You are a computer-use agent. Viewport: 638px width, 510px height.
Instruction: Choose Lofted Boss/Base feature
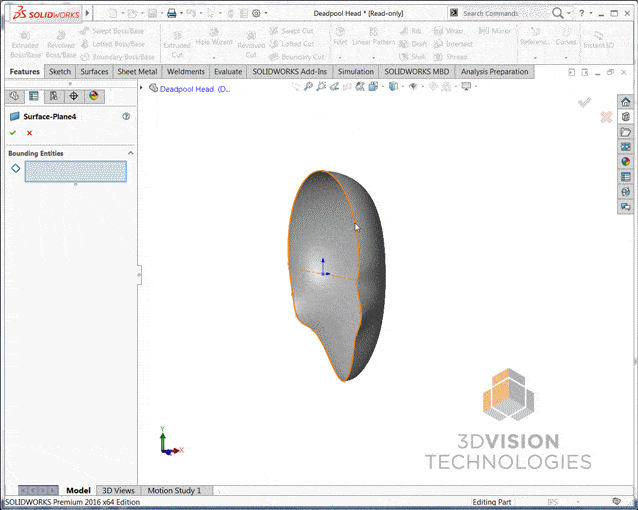click(x=113, y=44)
